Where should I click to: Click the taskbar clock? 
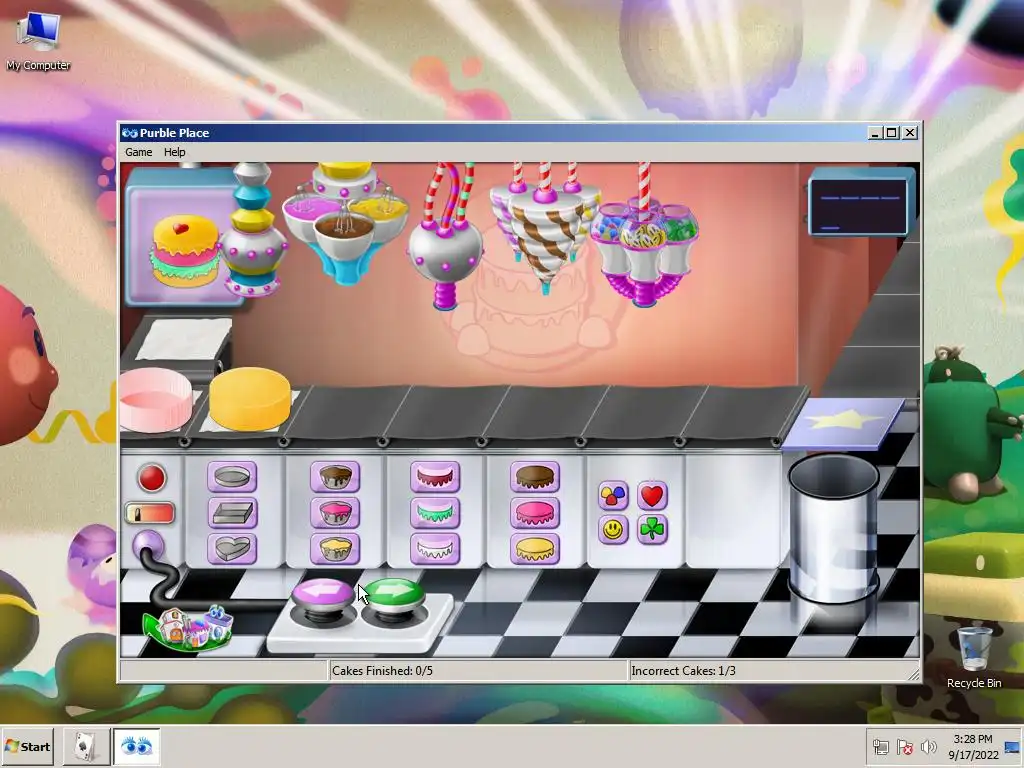[972, 746]
